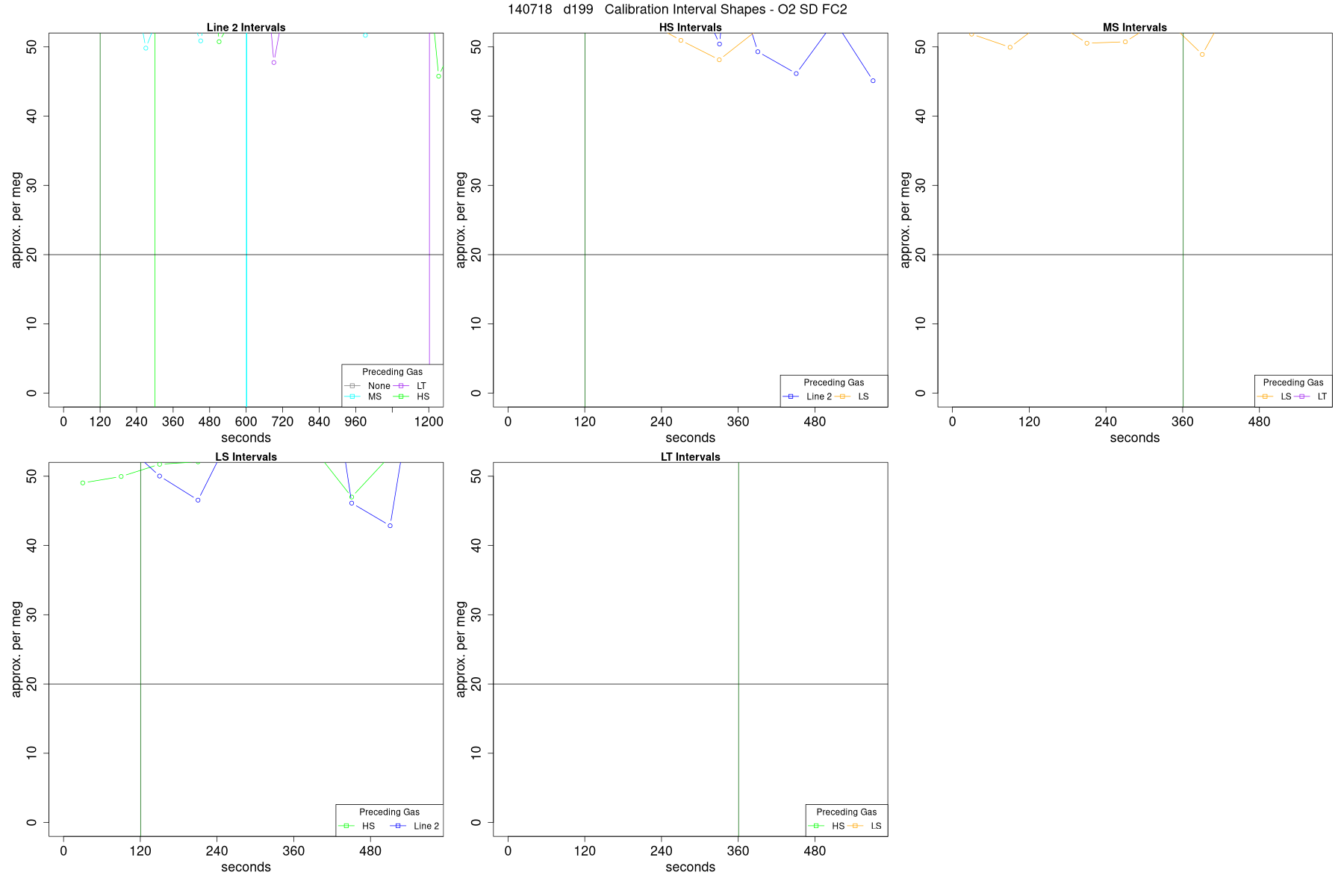Click the 960 tick label on Line 2 x-axis
This screenshot has width=1344, height=896.
pos(355,421)
